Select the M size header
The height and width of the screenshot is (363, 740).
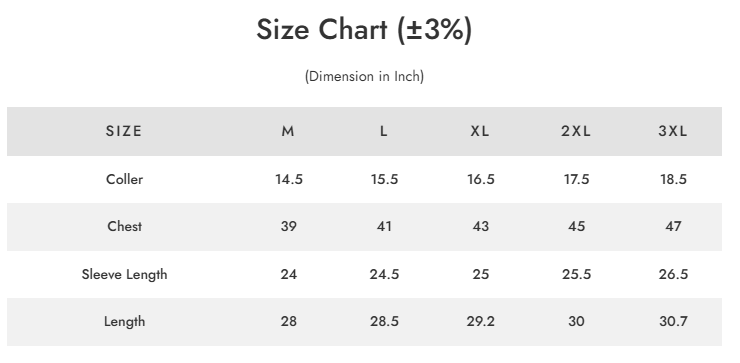click(x=288, y=131)
